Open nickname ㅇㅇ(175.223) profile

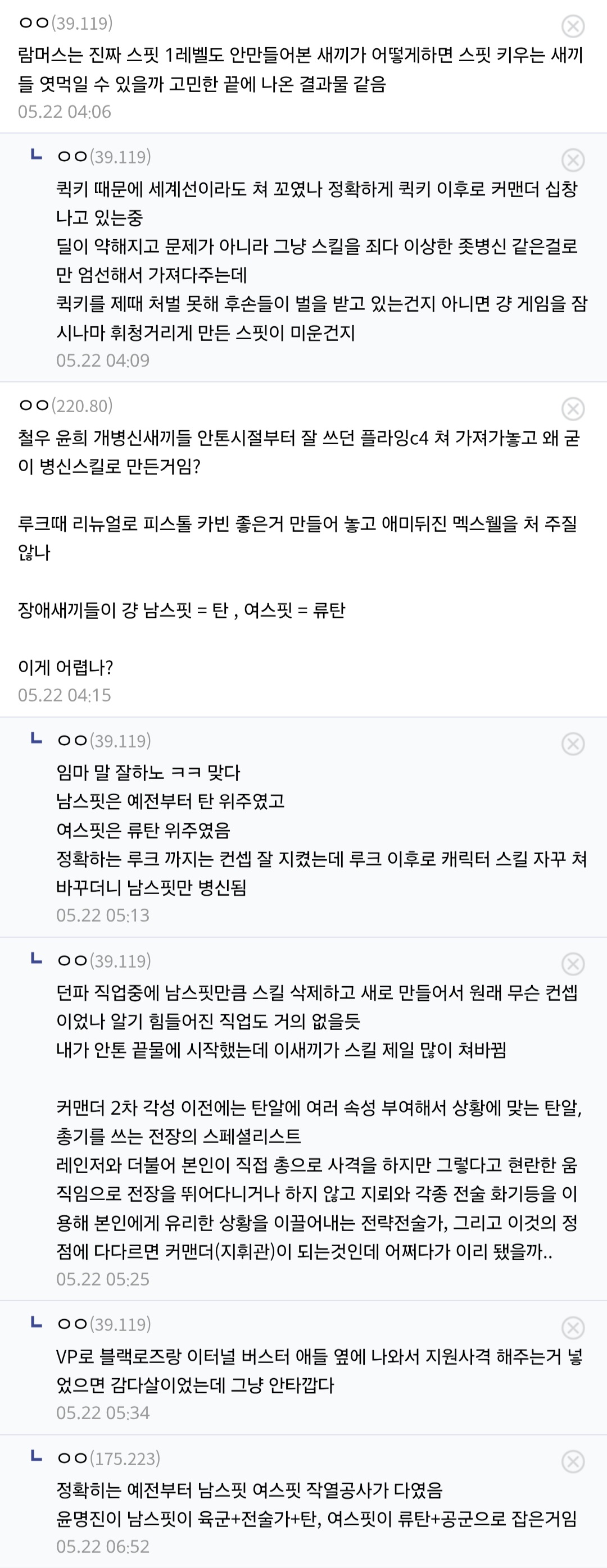click(x=108, y=1458)
